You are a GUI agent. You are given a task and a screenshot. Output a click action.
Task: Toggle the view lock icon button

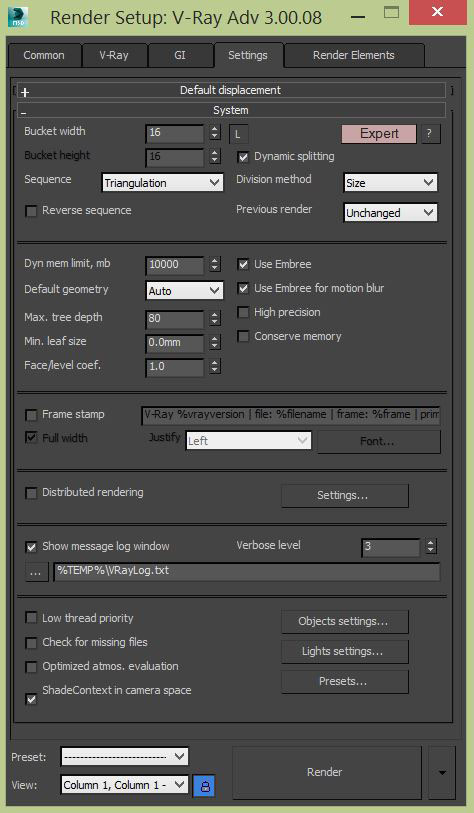click(205, 786)
